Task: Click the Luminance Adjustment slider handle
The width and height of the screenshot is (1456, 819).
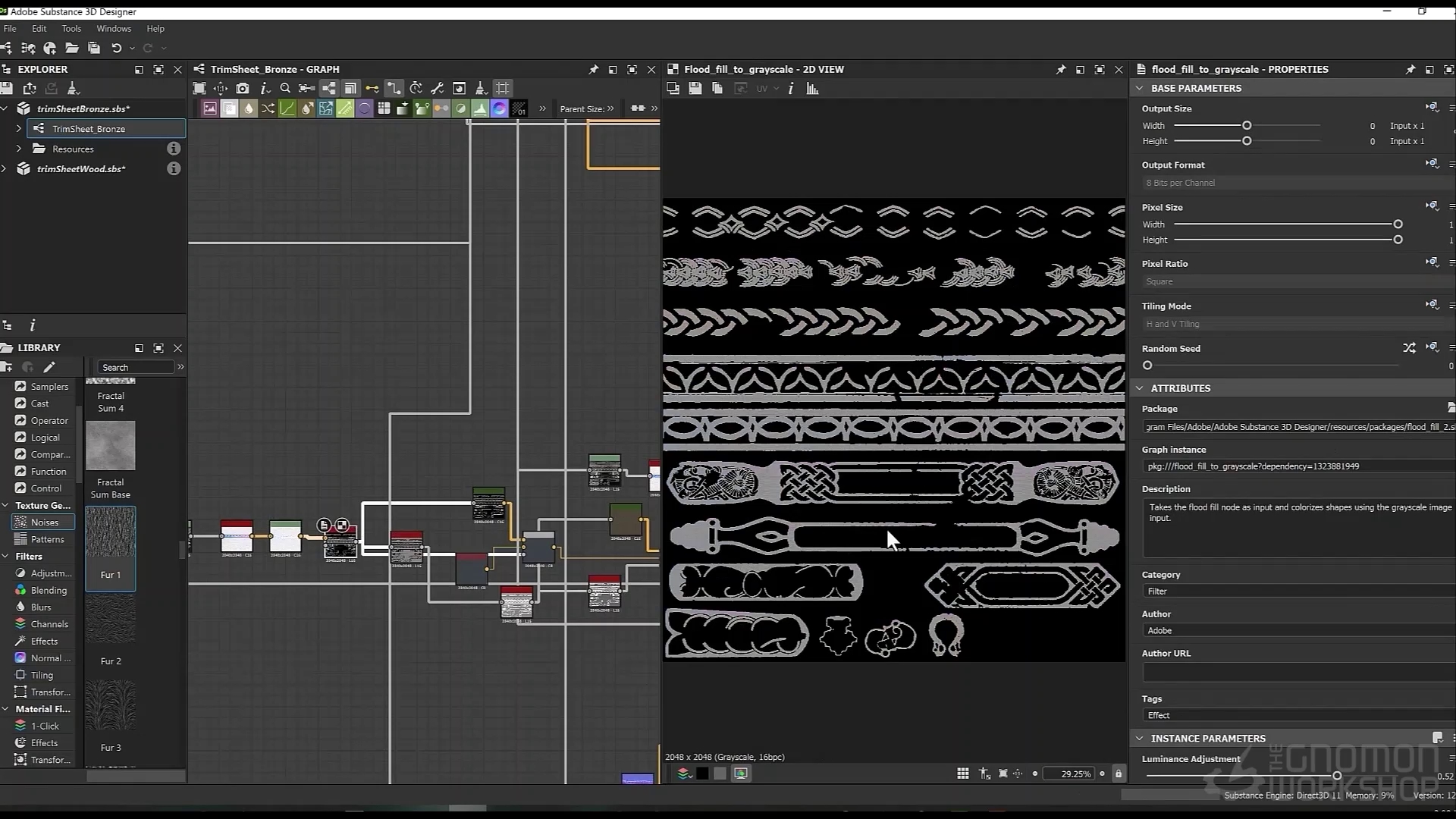Action: (x=1337, y=776)
